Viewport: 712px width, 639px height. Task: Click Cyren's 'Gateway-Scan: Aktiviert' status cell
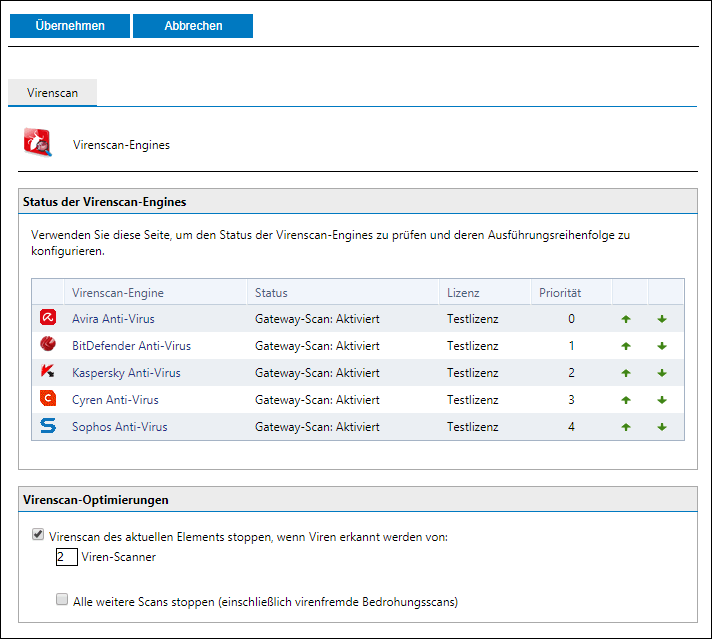[317, 400]
